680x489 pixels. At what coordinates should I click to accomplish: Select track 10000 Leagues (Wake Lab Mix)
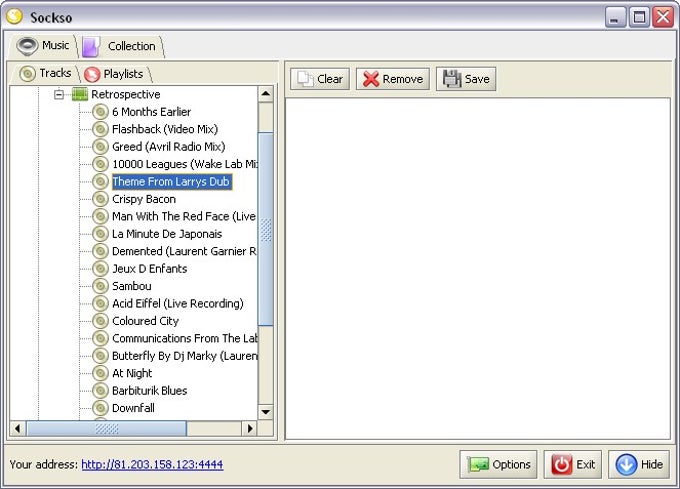[185, 164]
